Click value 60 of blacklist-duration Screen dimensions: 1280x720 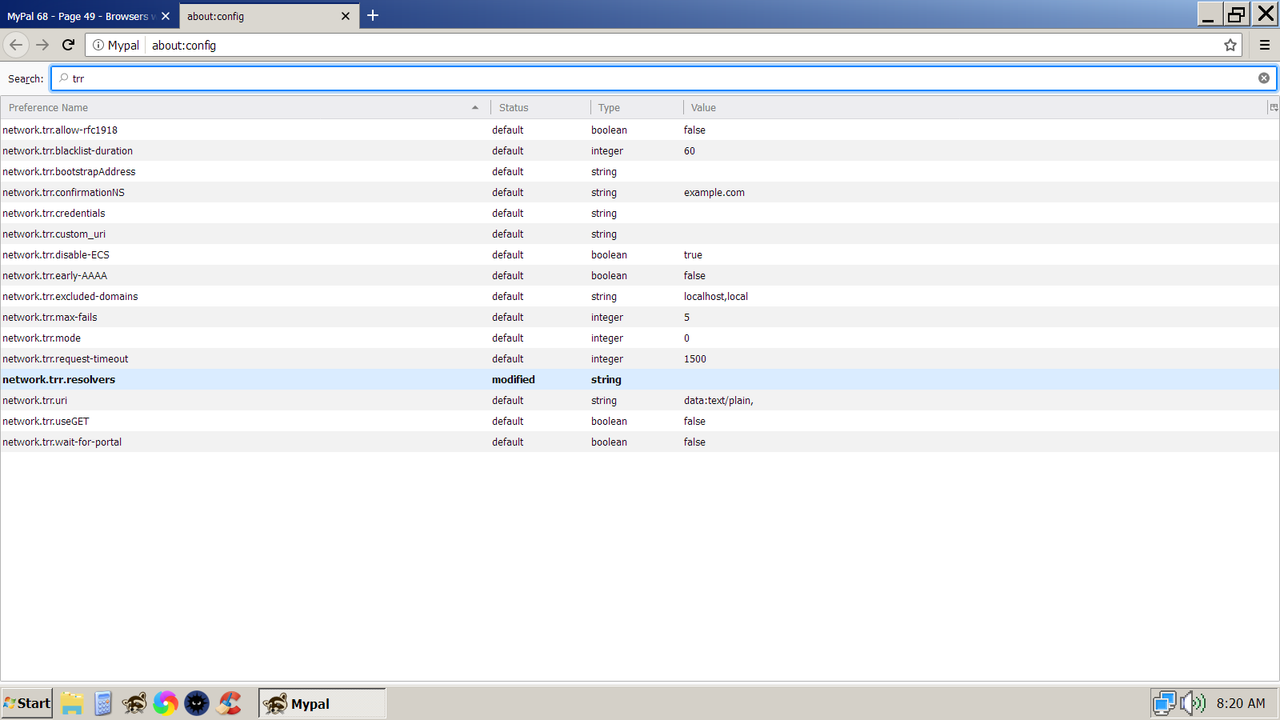click(690, 151)
